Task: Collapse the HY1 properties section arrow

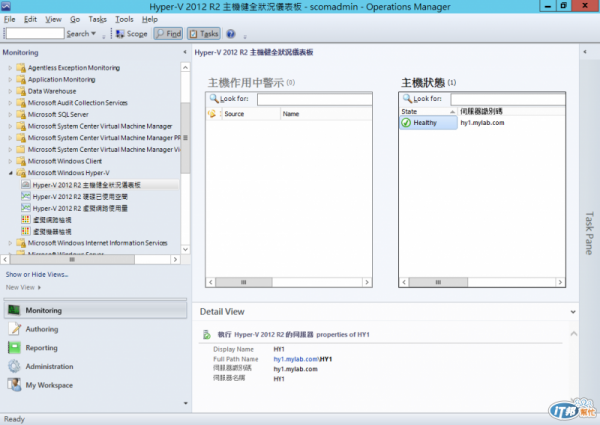Action: tap(574, 334)
